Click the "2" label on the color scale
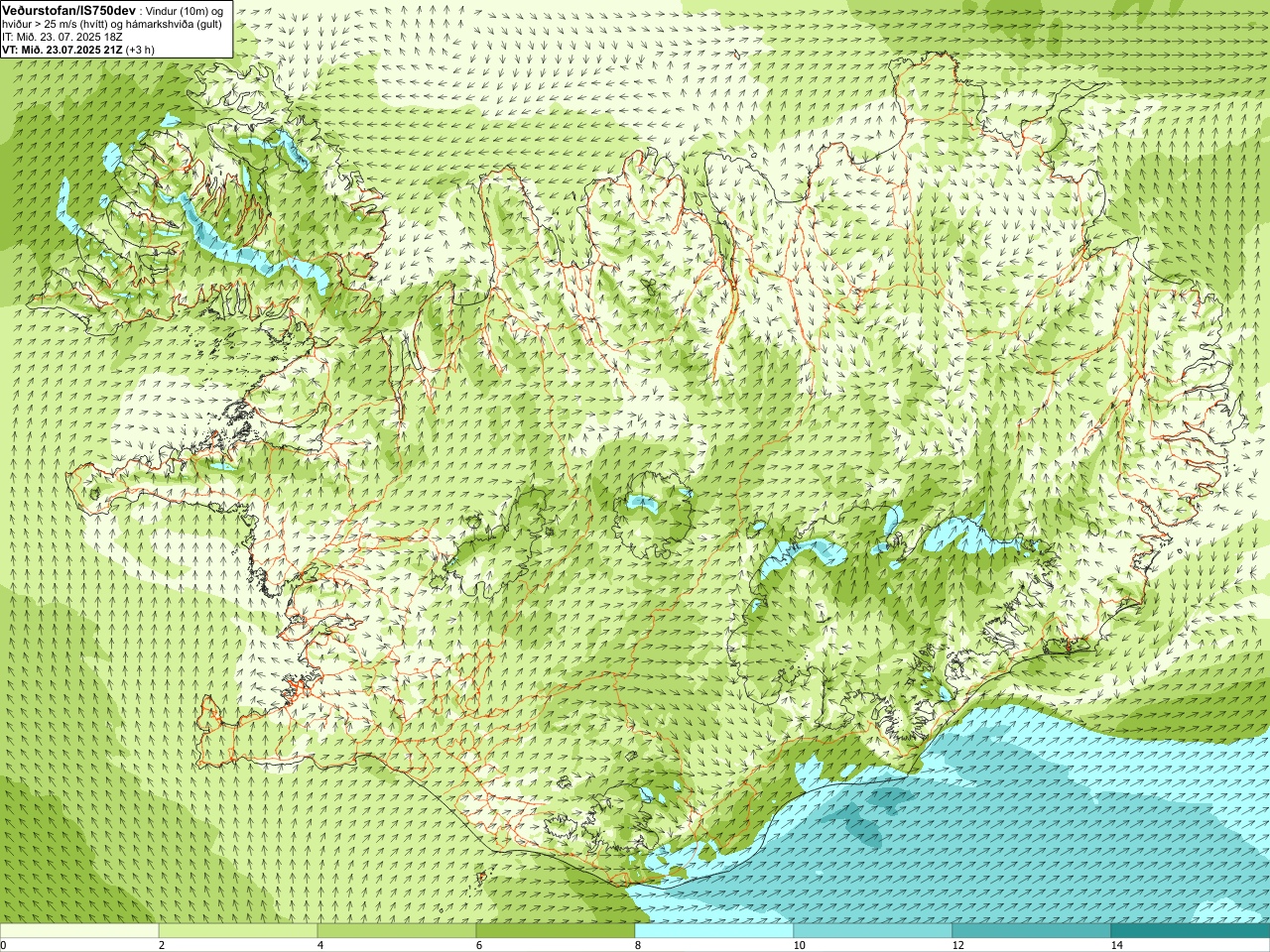This screenshot has height=952, width=1270. point(162,945)
